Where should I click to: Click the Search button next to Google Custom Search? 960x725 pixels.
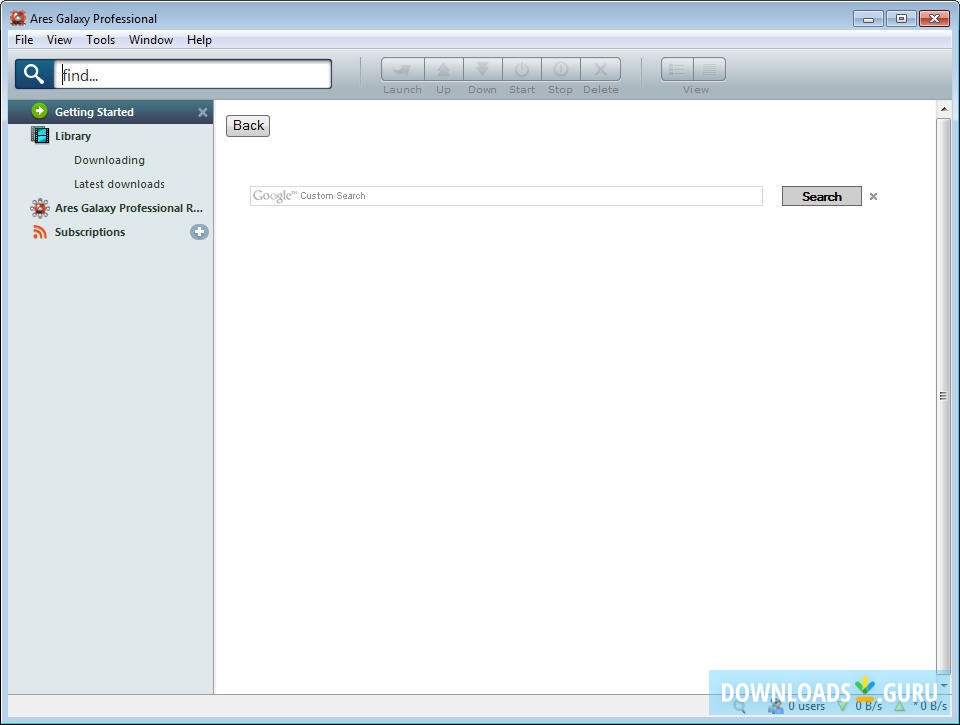(x=820, y=196)
